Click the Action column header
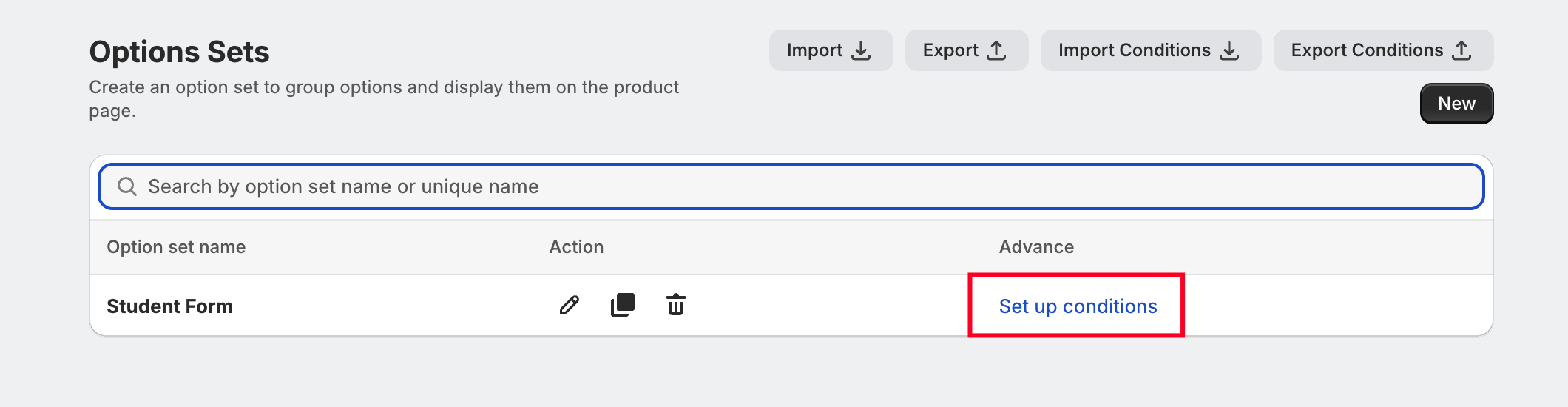This screenshot has width=1568, height=407. pyautogui.click(x=576, y=247)
